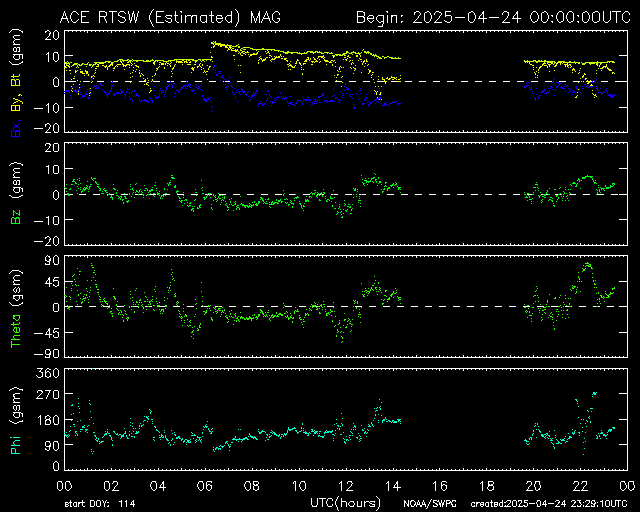
Task: Click the "0" tick in the Phi panel
Action: 56,466
